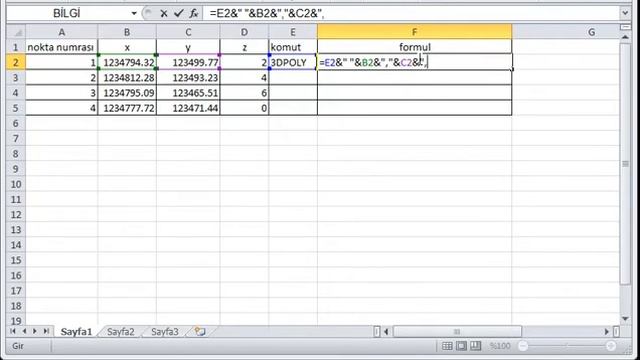Click cell containing 123465.51
Image resolution: width=640 pixels, height=360 pixels.
coord(188,93)
